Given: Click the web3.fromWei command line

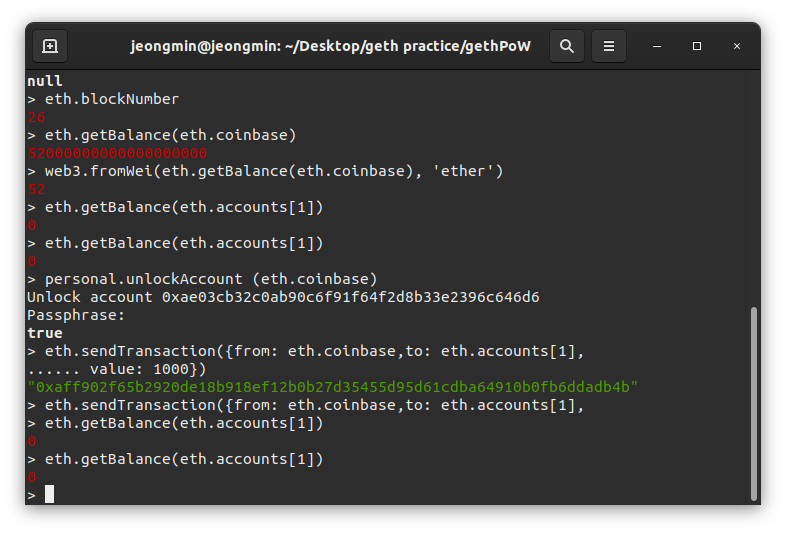Looking at the screenshot, I should [x=273, y=171].
